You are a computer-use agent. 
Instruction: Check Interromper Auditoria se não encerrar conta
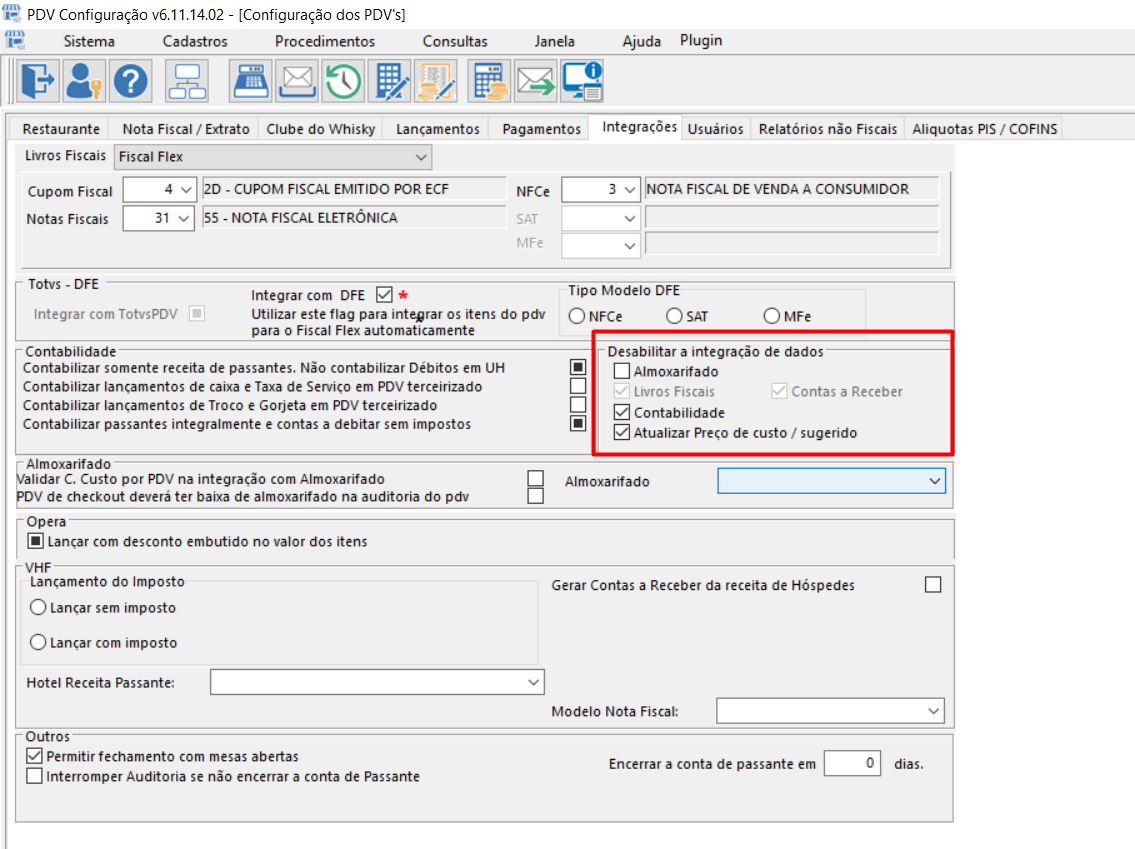click(34, 776)
